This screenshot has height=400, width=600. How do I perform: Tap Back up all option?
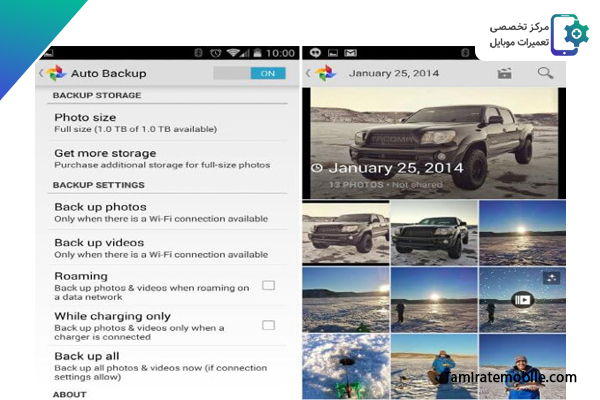[x=168, y=366]
